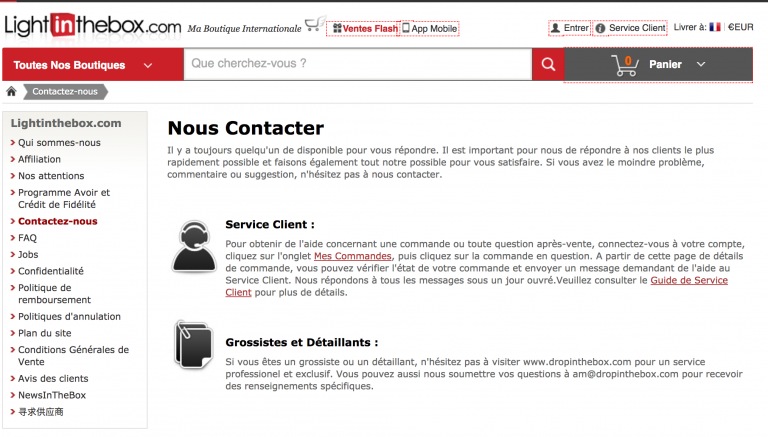Viewport: 768px width, 437px height.
Task: Open the Affiliation sidebar item
Action: click(39, 159)
